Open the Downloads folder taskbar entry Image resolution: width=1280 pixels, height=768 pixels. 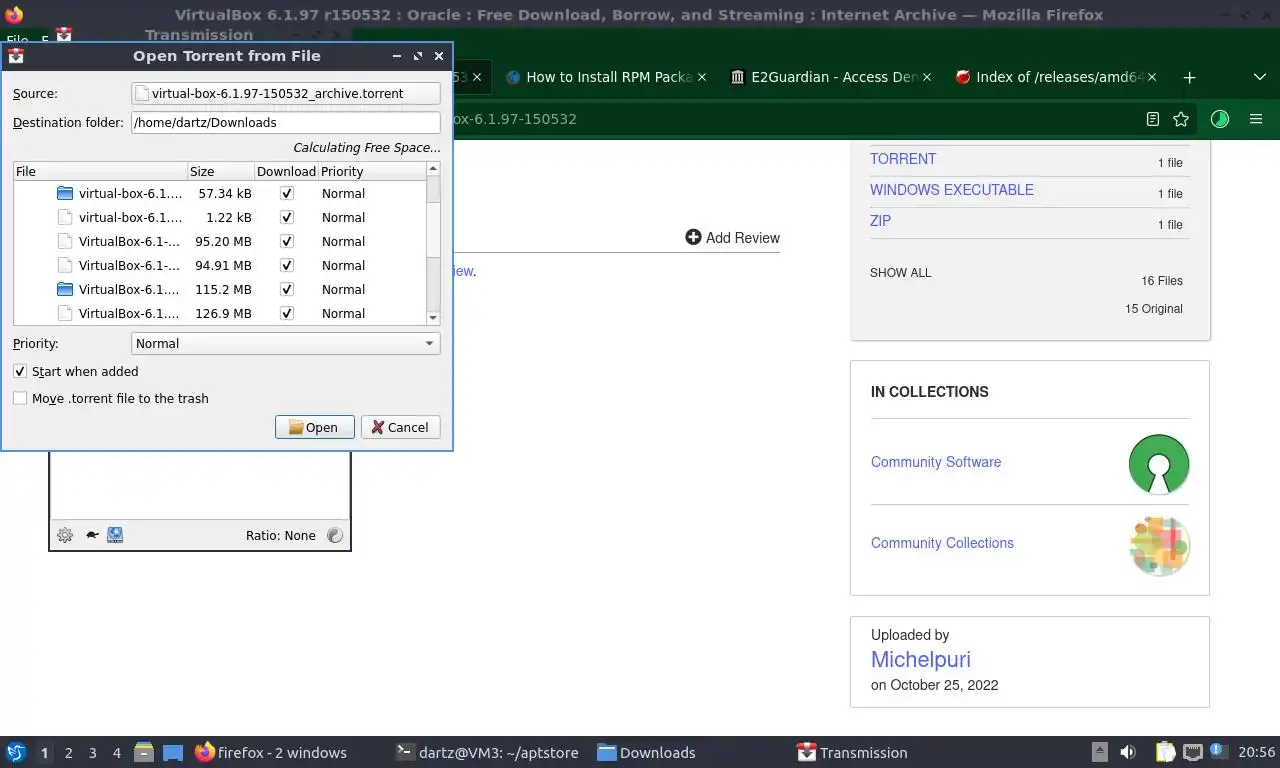(646, 752)
